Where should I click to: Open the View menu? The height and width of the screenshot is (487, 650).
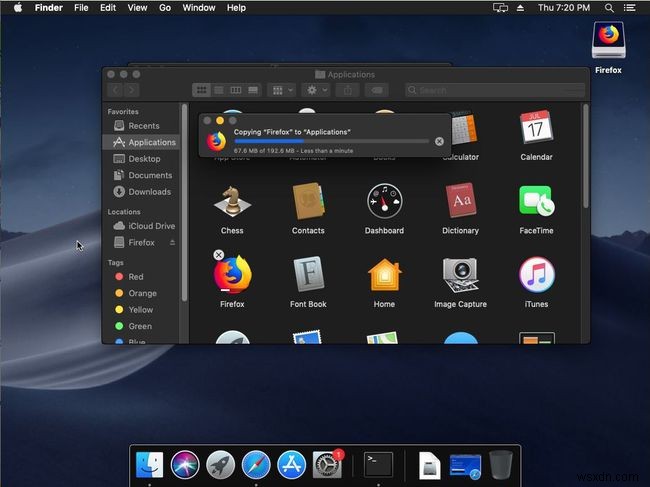coord(137,7)
